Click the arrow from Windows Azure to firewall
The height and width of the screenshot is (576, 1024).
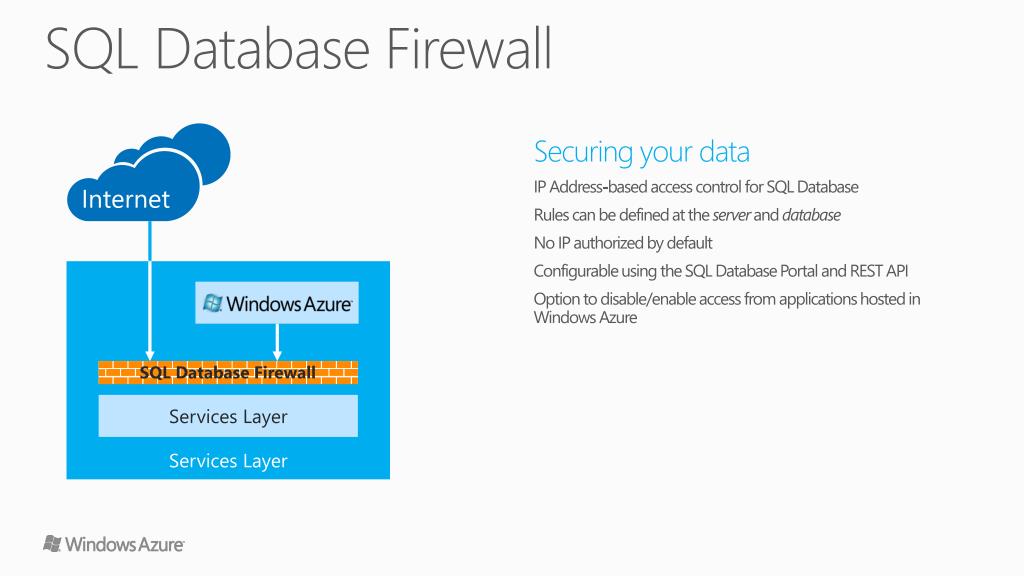[x=277, y=342]
